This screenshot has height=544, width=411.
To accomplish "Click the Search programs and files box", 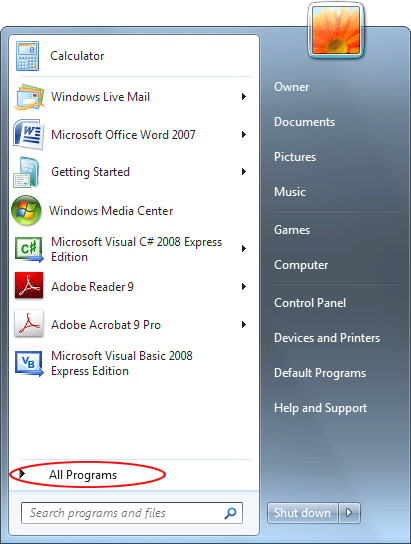I will coord(132,513).
